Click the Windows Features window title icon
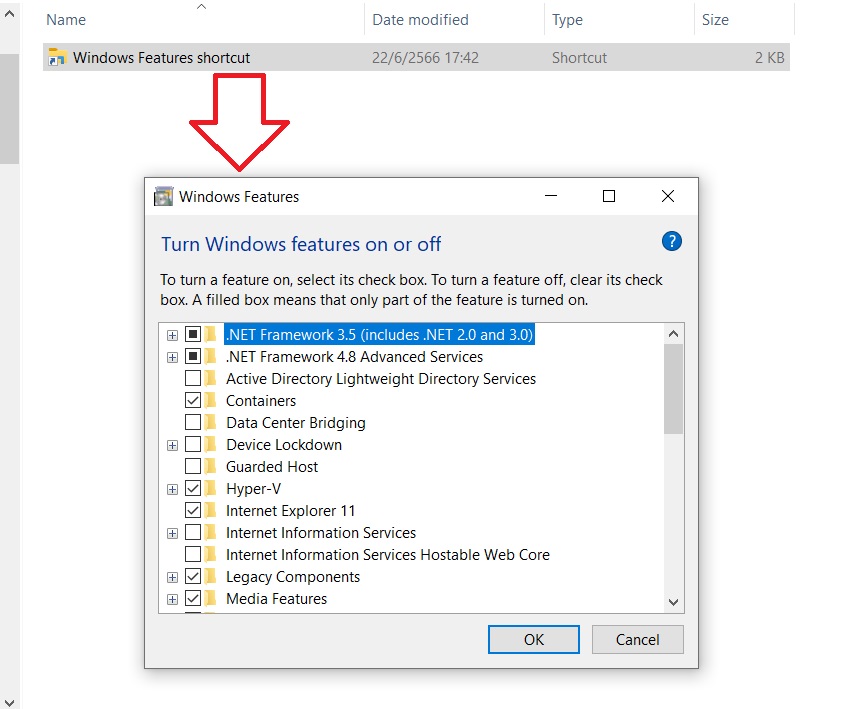The image size is (853, 709). click(x=163, y=196)
